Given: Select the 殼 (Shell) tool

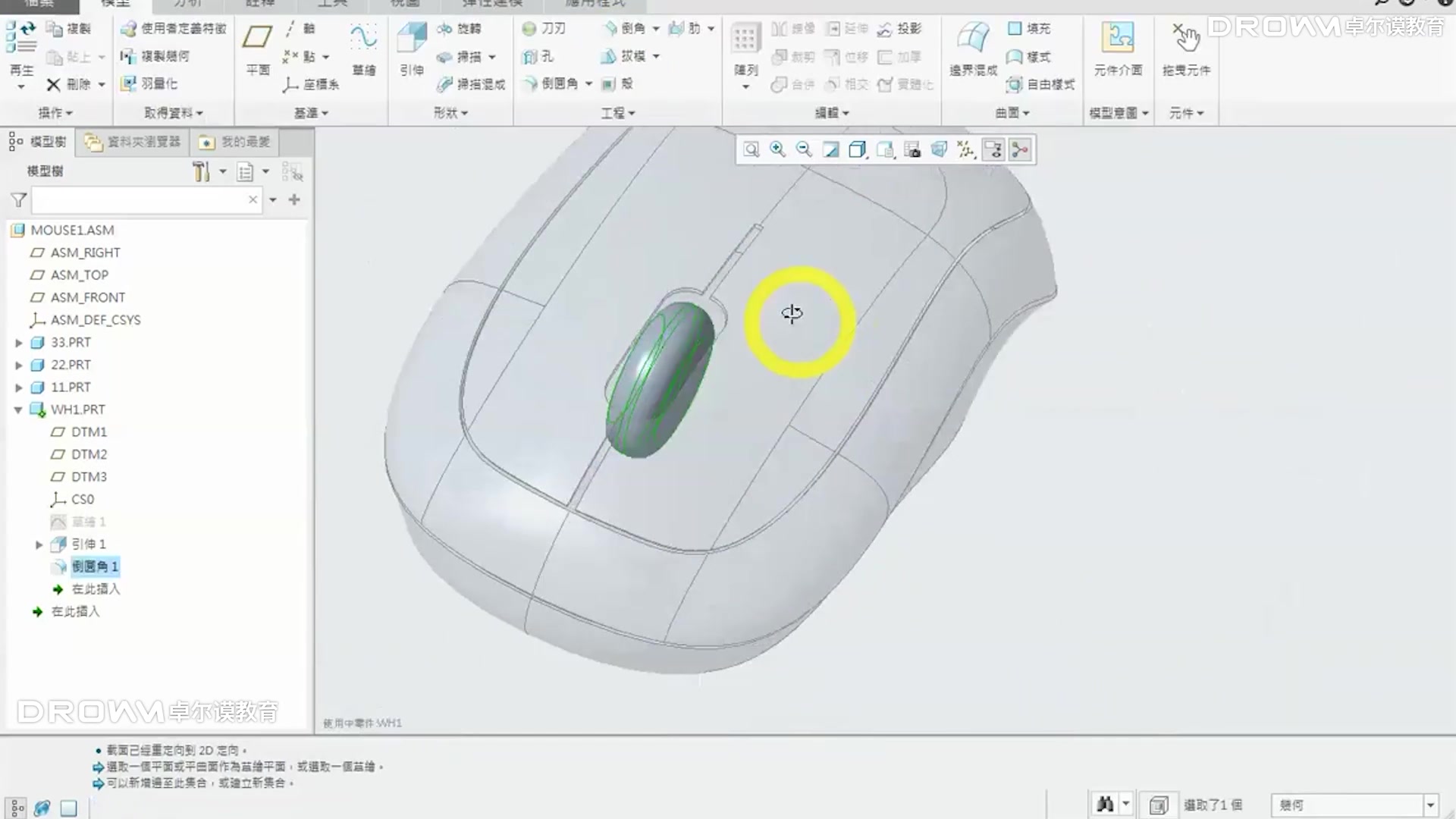Looking at the screenshot, I should [x=623, y=84].
